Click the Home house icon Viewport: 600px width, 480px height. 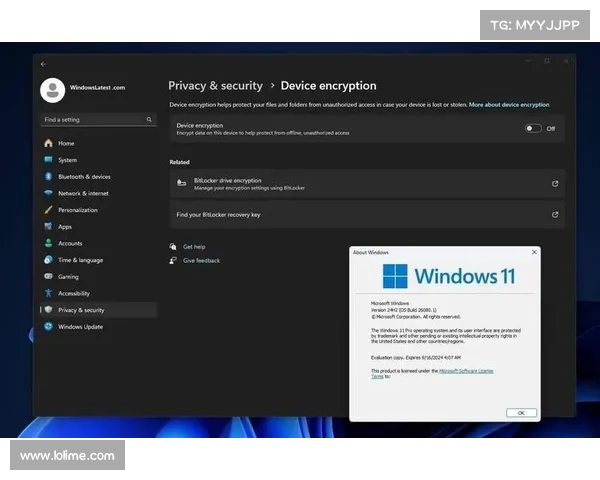coord(48,143)
